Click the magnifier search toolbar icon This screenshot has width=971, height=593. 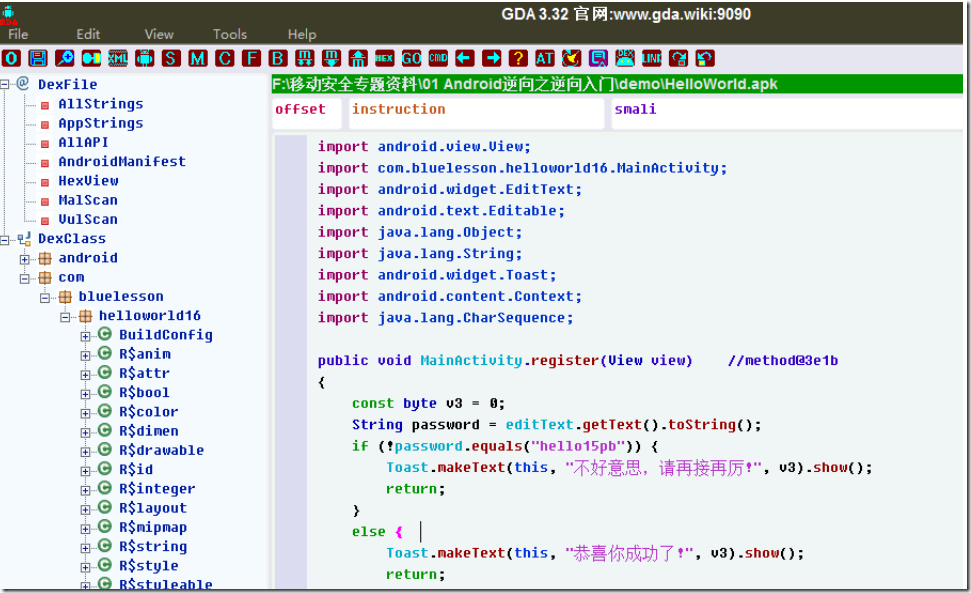[64, 58]
